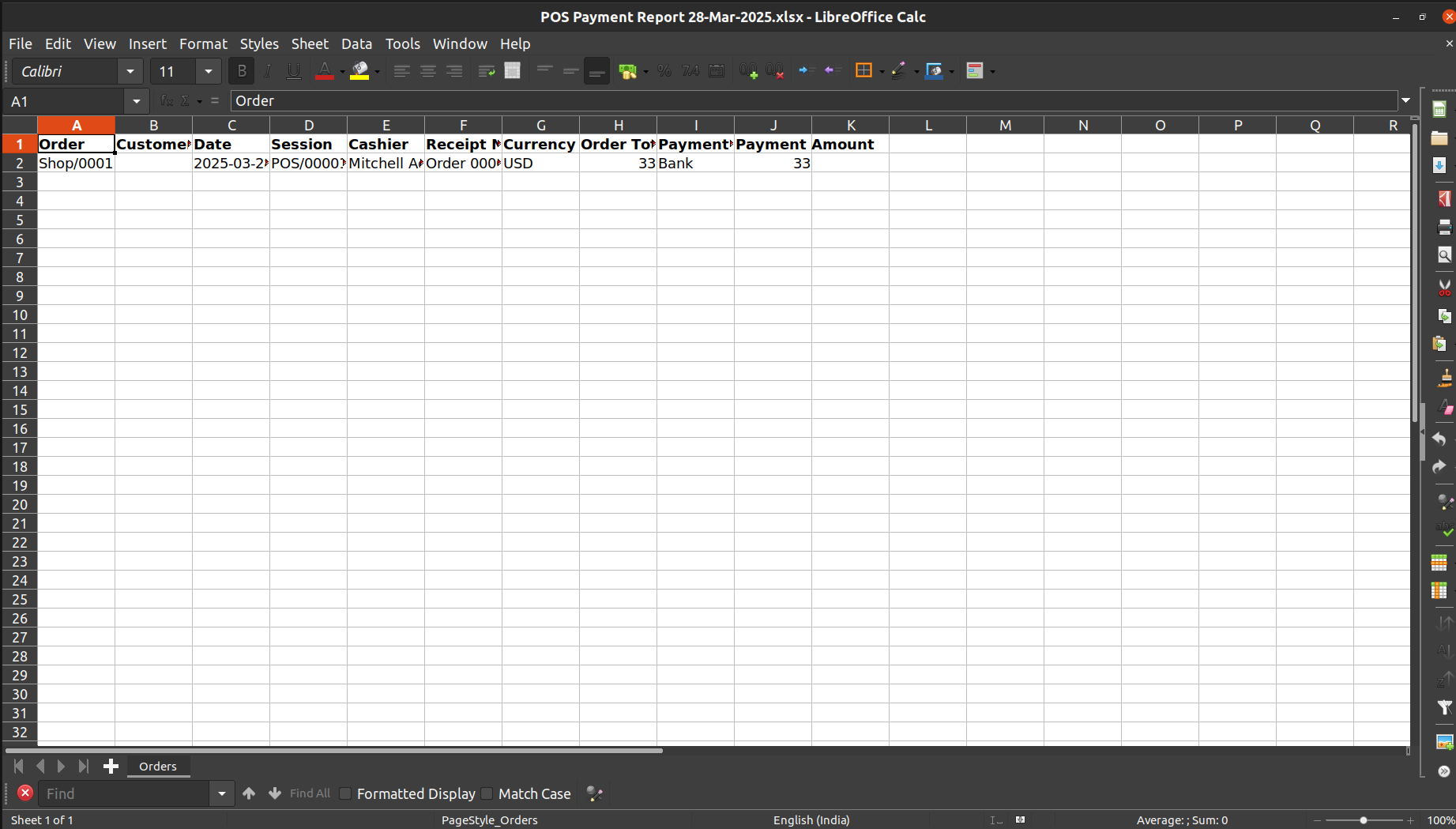Close the Find toolbar
1456x829 pixels.
coord(24,793)
